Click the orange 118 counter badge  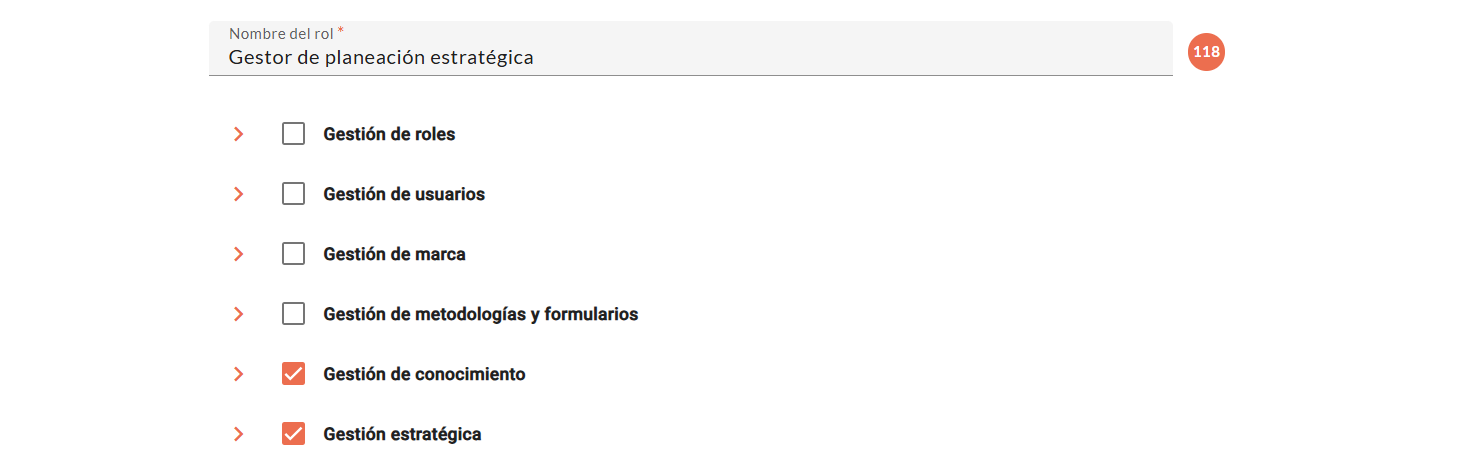pyautogui.click(x=1206, y=52)
